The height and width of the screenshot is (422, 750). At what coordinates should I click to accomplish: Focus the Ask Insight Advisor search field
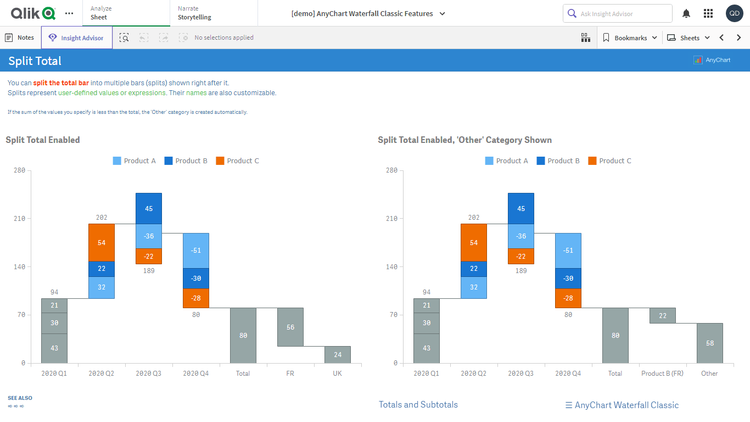point(616,13)
